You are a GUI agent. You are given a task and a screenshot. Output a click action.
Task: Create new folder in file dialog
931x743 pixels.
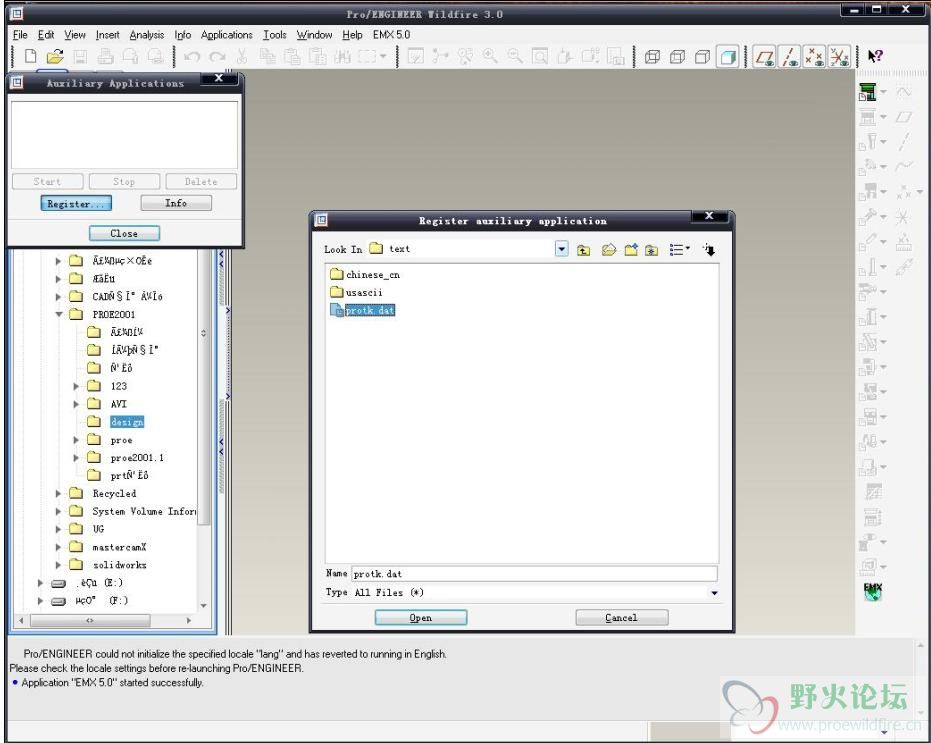point(631,250)
